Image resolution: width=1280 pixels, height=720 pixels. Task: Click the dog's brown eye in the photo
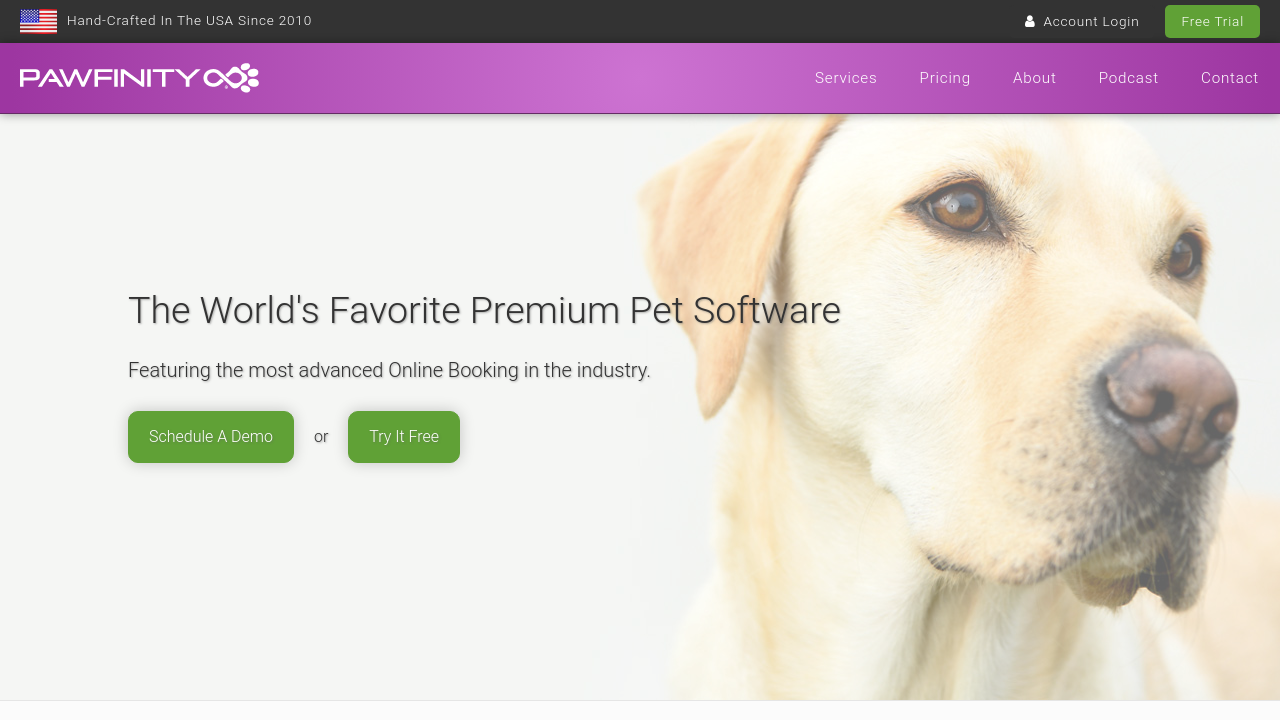[958, 207]
